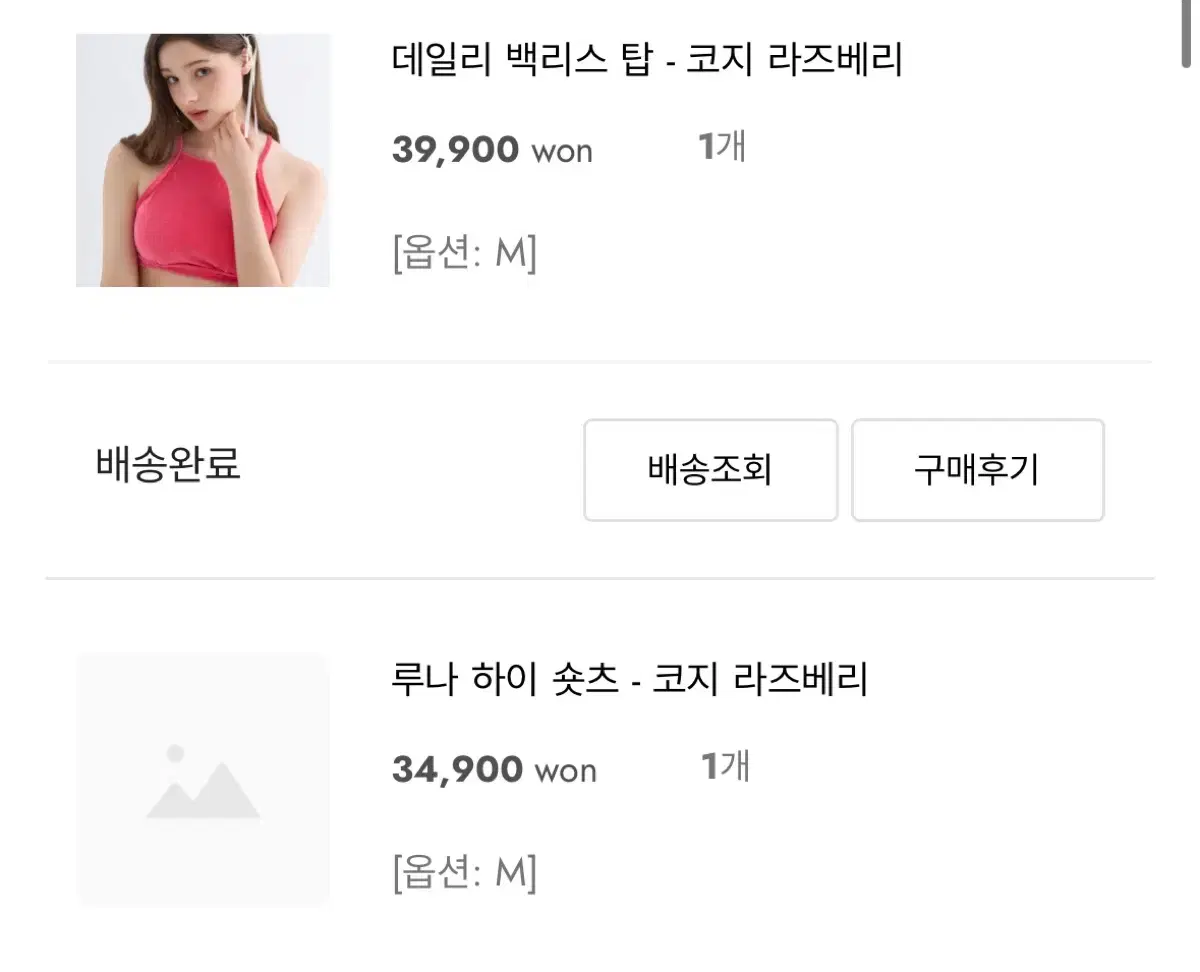
Task: Click the 배송완료 delivery status label
Action: tap(168, 465)
